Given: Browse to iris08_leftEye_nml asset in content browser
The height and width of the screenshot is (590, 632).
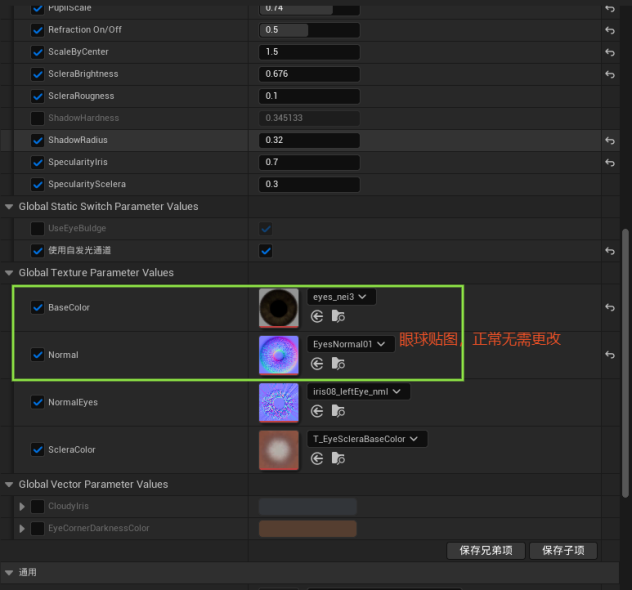Looking at the screenshot, I should [x=338, y=411].
